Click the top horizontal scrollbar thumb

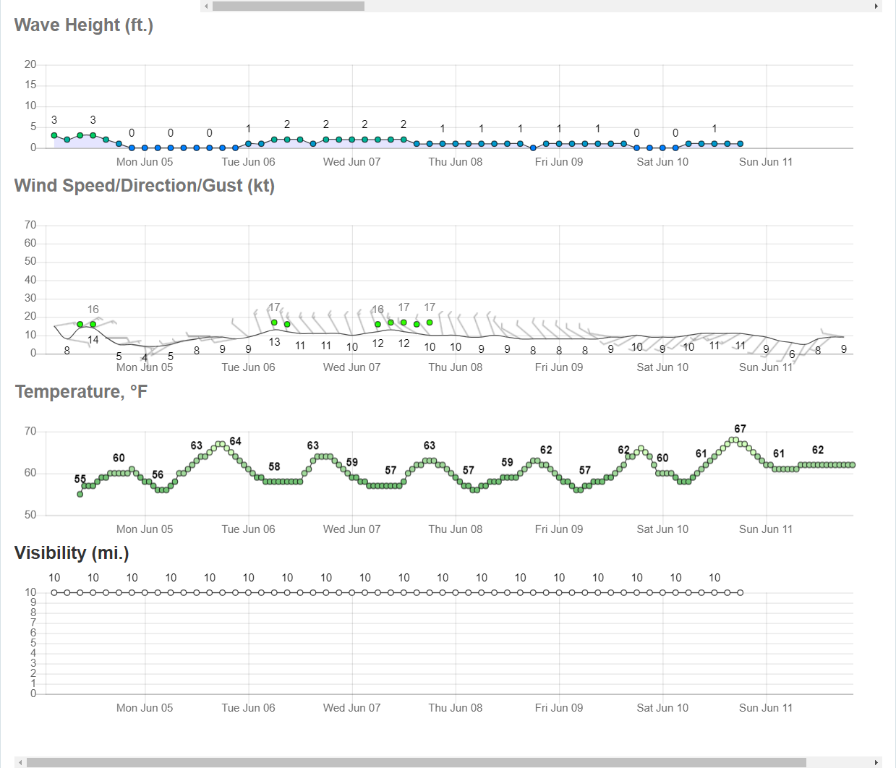coord(288,6)
